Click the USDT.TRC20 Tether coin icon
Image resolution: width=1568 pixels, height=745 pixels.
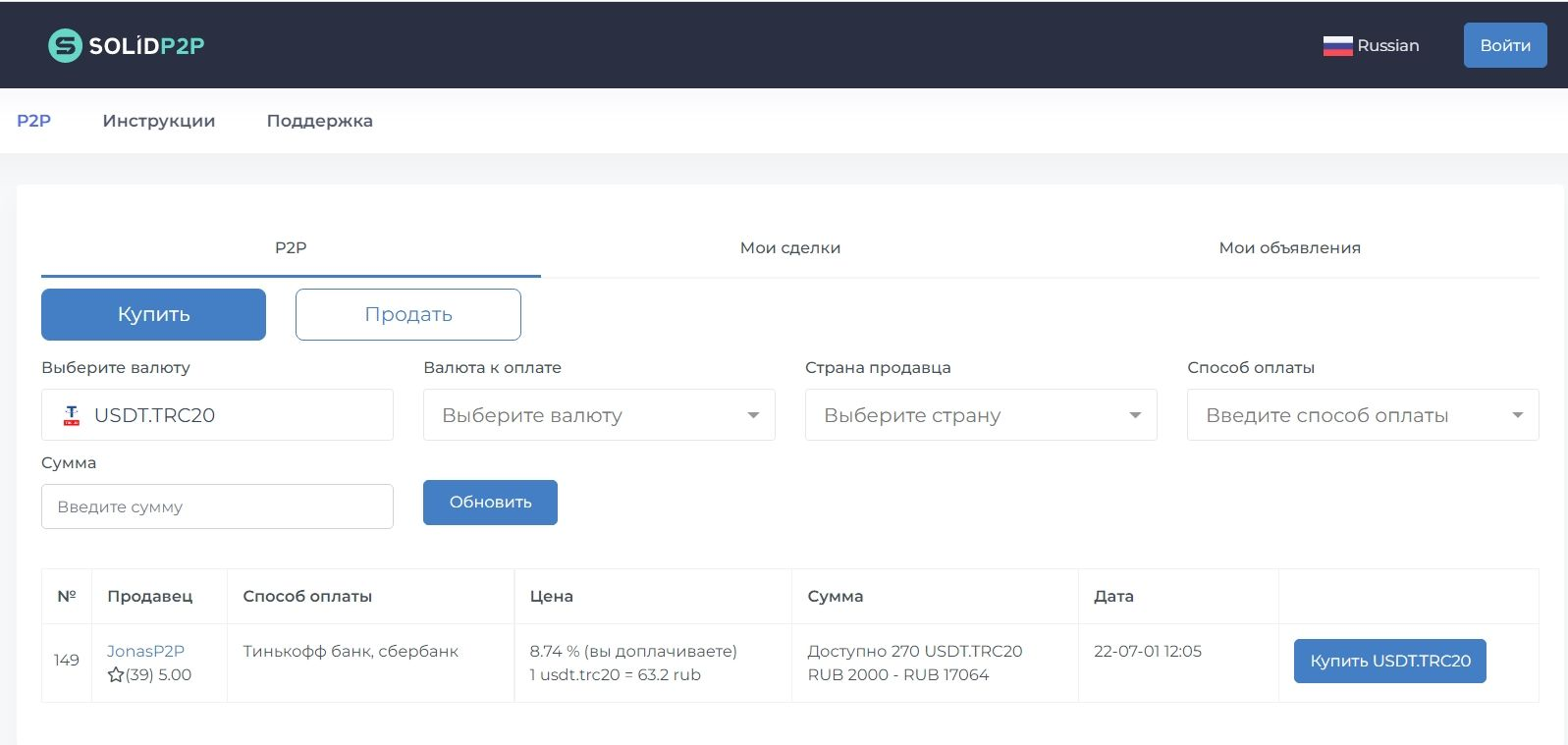72,415
